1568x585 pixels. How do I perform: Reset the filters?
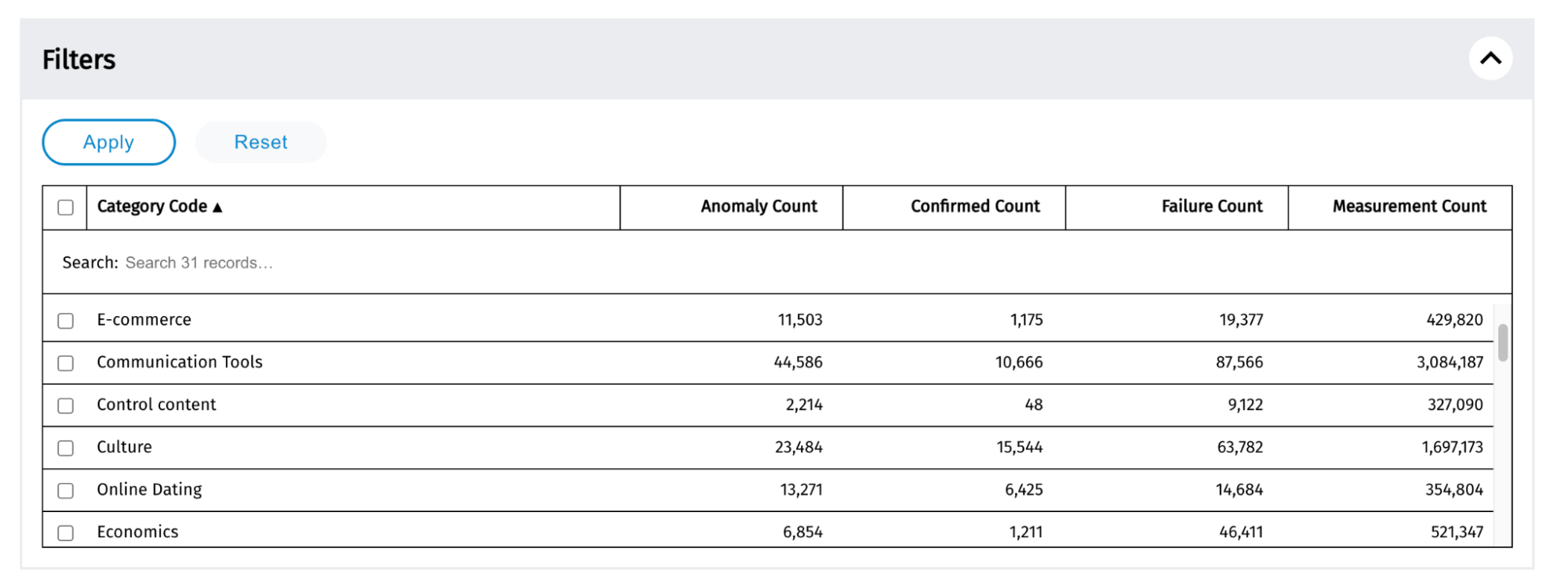(260, 142)
